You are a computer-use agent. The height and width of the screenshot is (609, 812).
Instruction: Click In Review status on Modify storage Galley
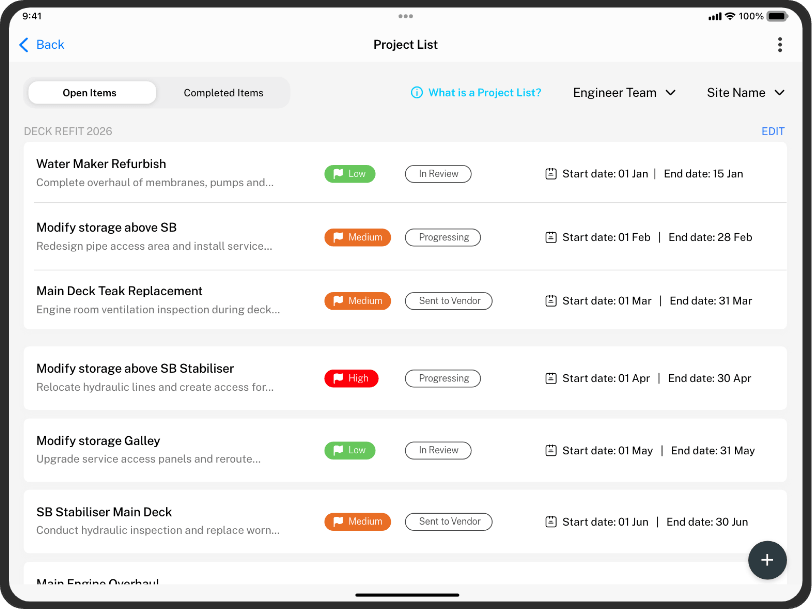[x=438, y=451]
